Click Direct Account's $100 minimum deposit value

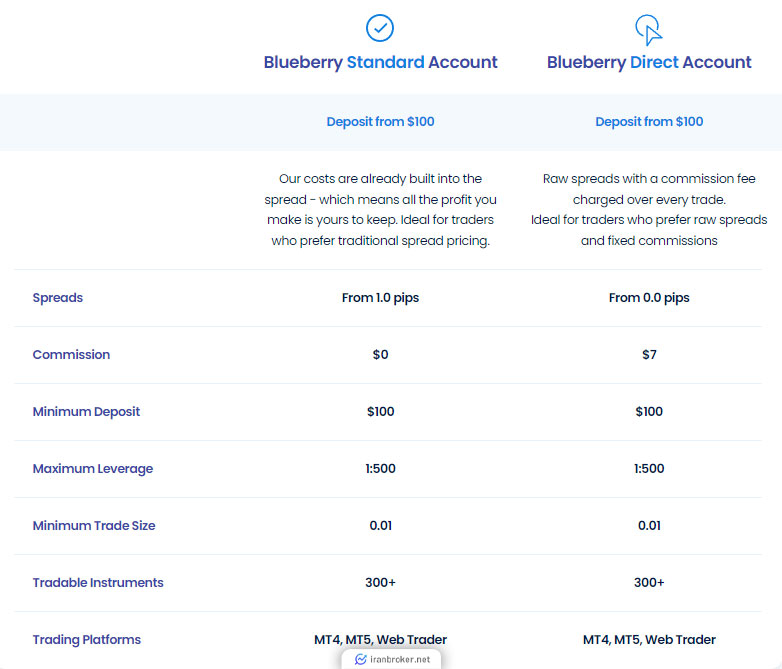pos(649,412)
